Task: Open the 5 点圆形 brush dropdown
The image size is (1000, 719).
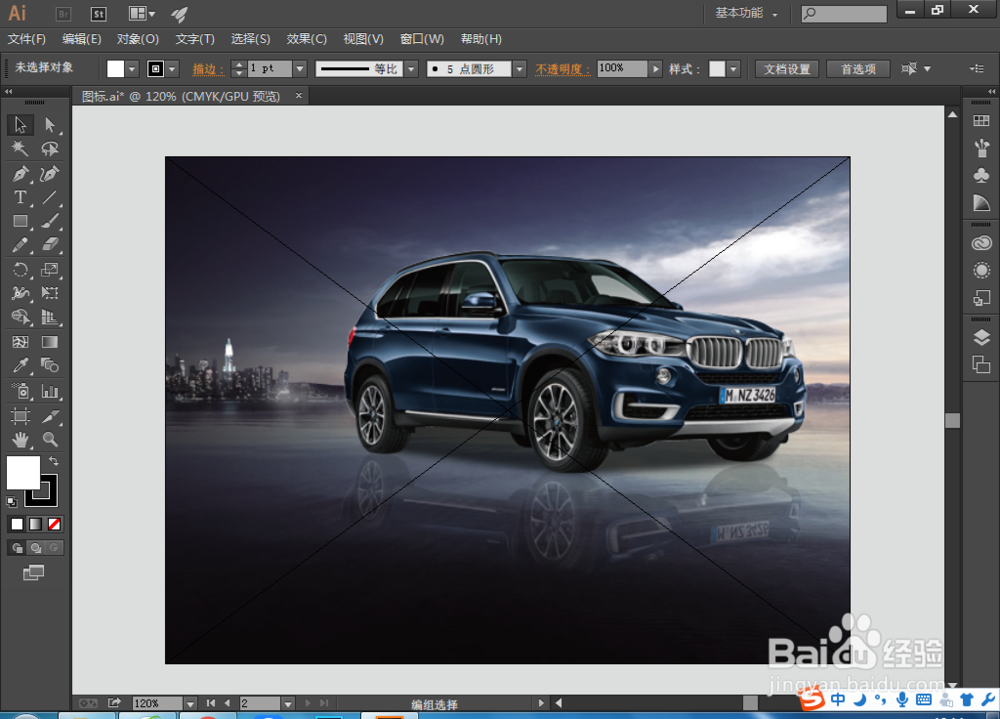Action: [520, 69]
